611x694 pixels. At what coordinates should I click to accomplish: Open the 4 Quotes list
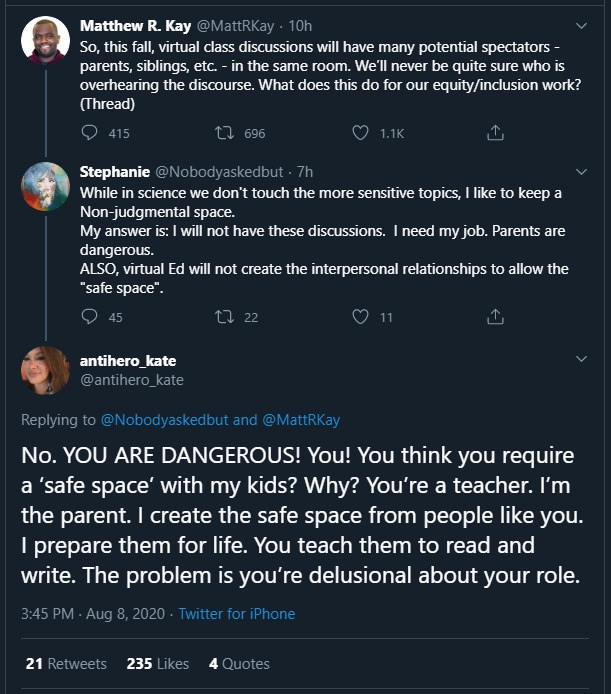tap(239, 663)
